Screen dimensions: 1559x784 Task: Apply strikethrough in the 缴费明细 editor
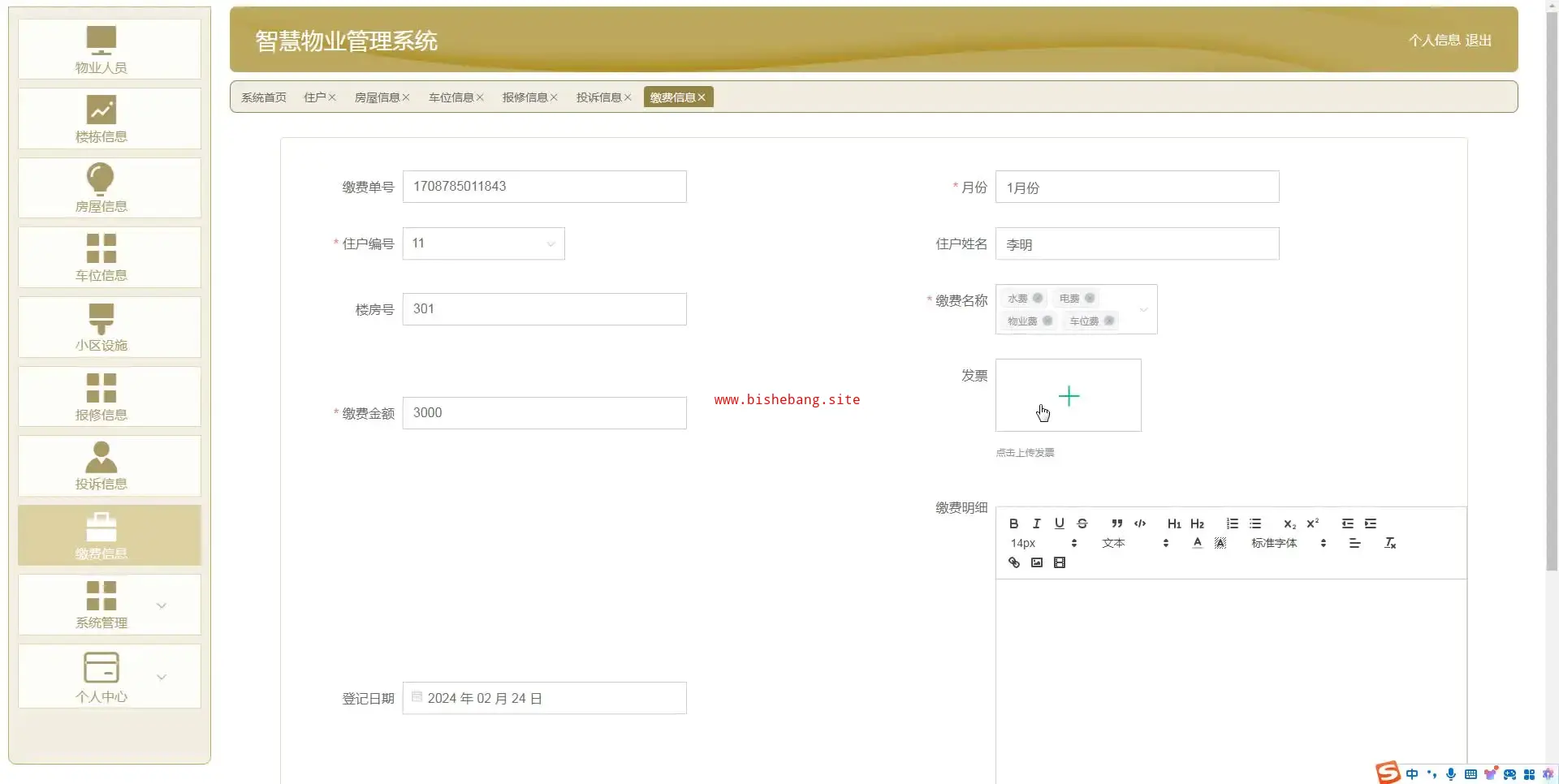click(1082, 523)
